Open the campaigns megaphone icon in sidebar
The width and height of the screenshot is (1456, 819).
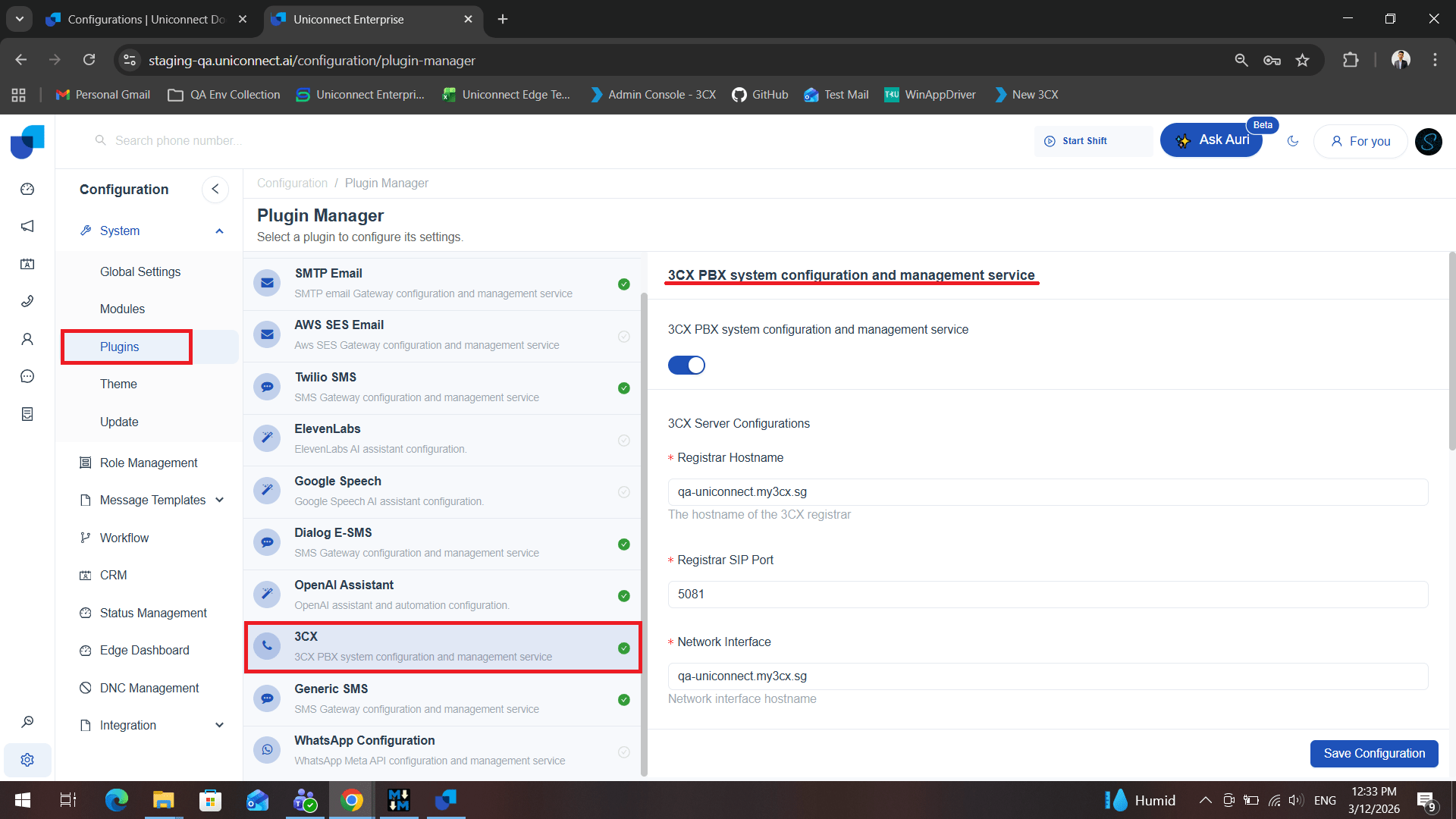(27, 226)
